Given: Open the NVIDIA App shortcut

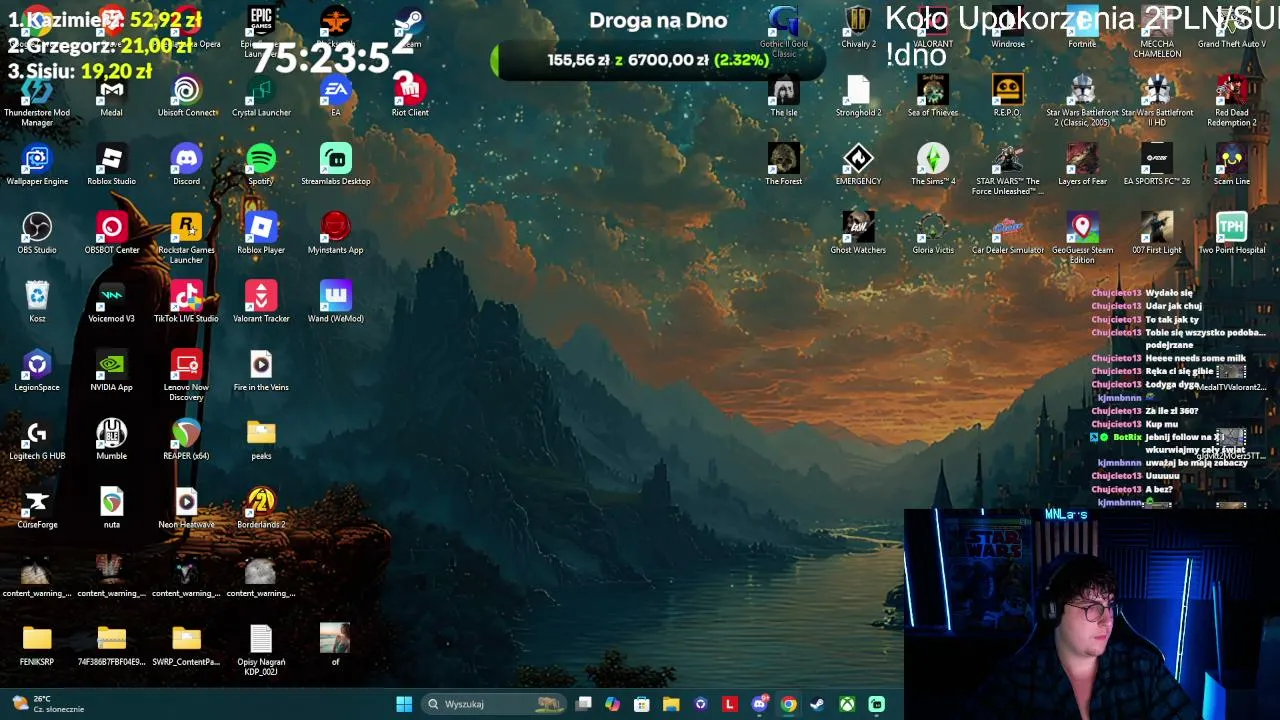Looking at the screenshot, I should point(111,372).
